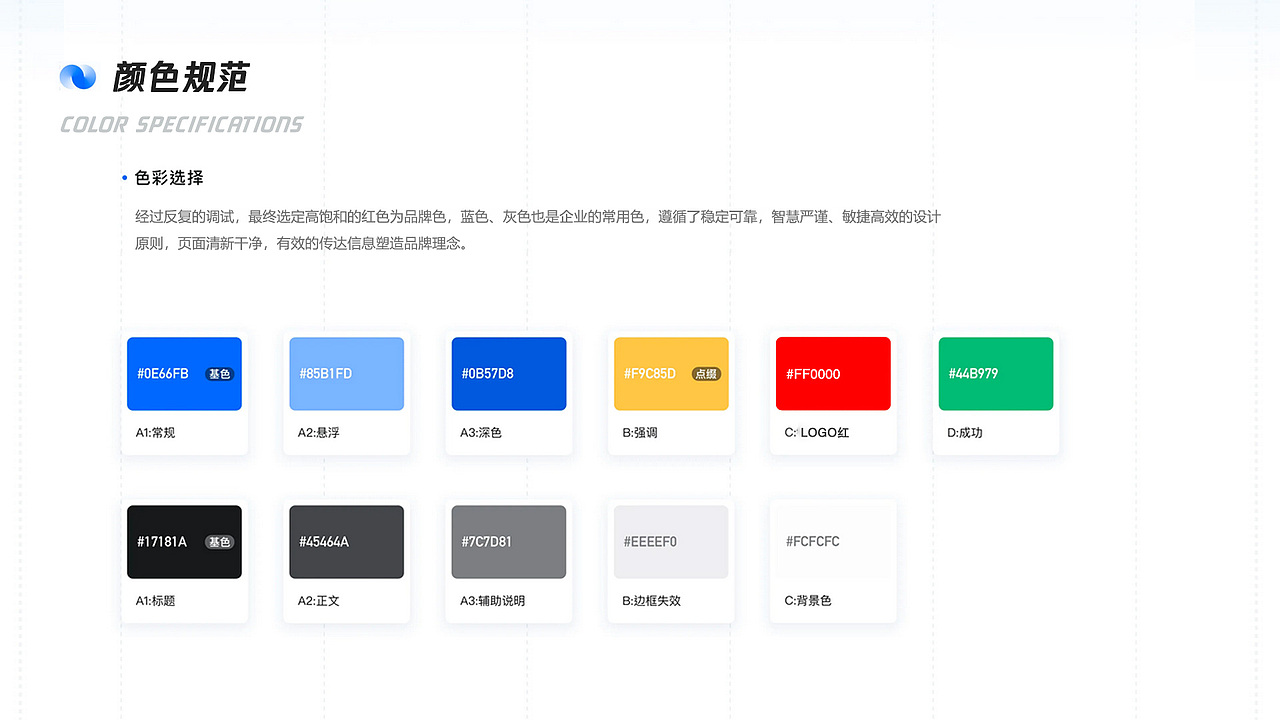Select the #EEEEF0 border disabled swatch

[x=670, y=541]
